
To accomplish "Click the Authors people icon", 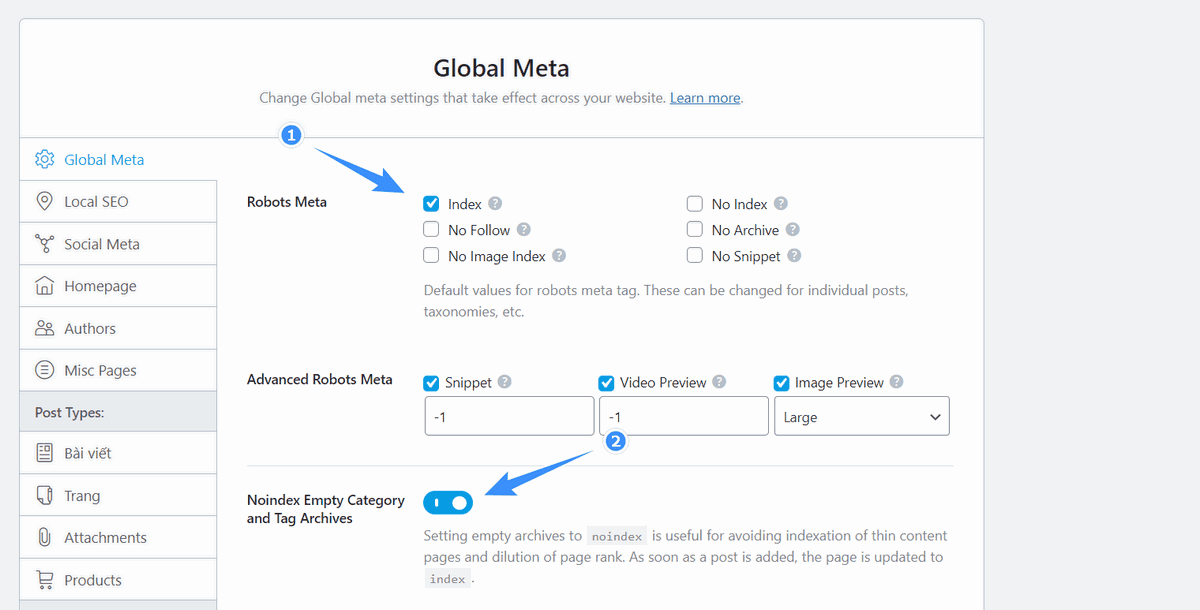I will coord(44,328).
